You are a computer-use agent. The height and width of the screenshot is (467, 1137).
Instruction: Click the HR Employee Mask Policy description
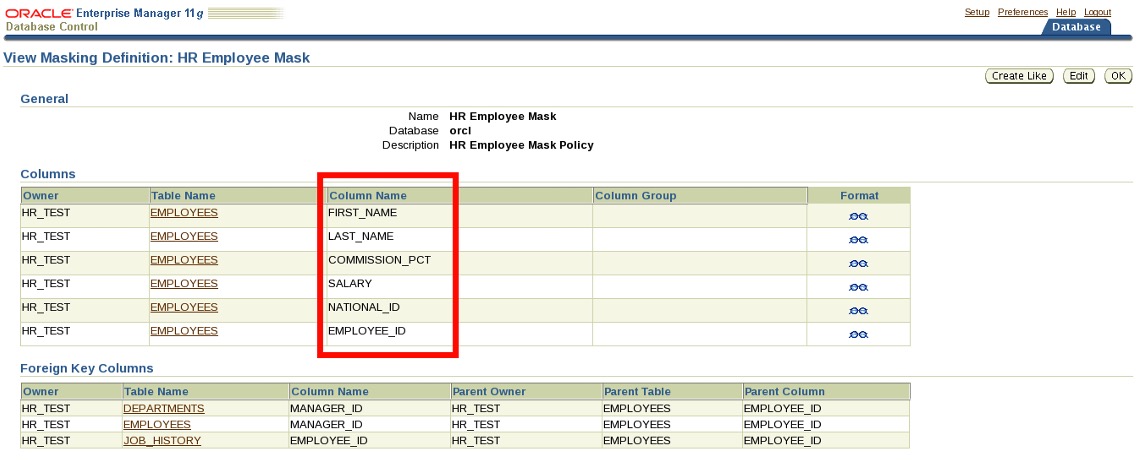pos(521,145)
